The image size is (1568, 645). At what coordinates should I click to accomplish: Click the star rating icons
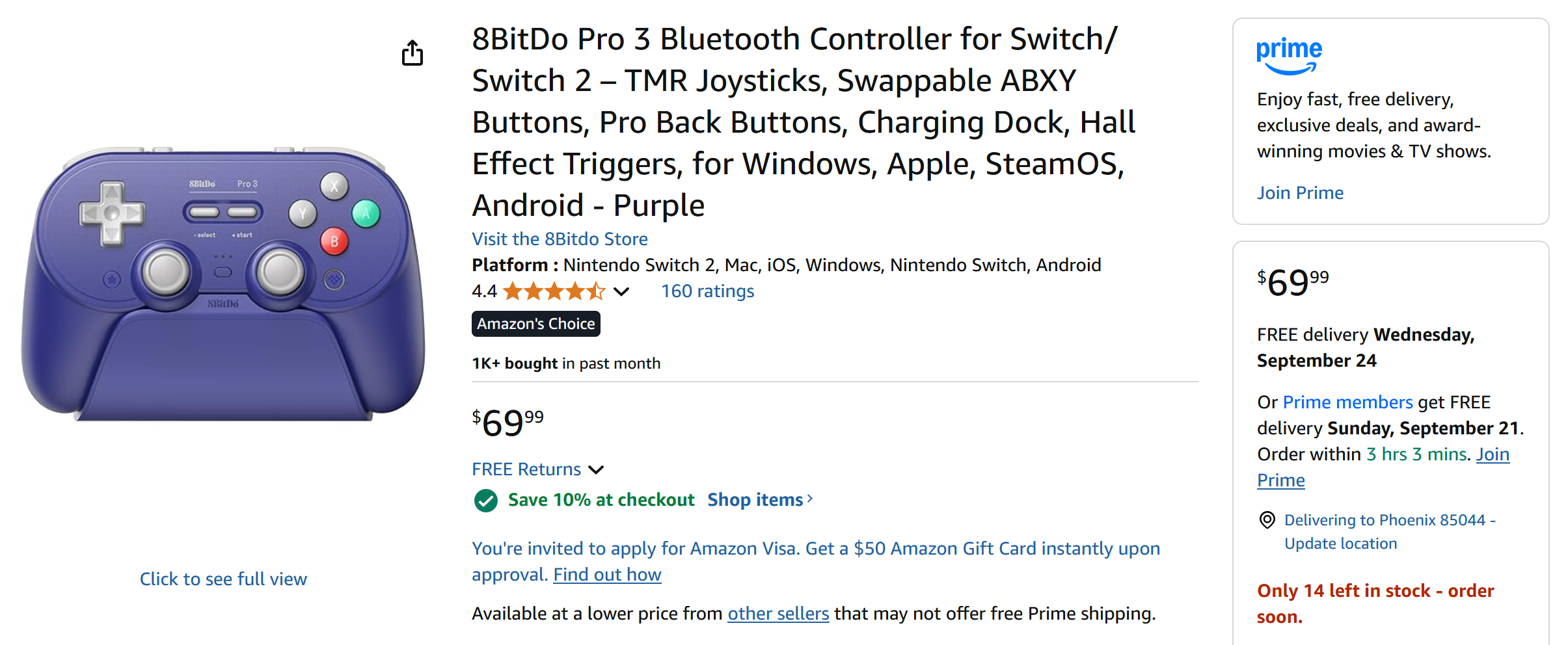point(554,291)
